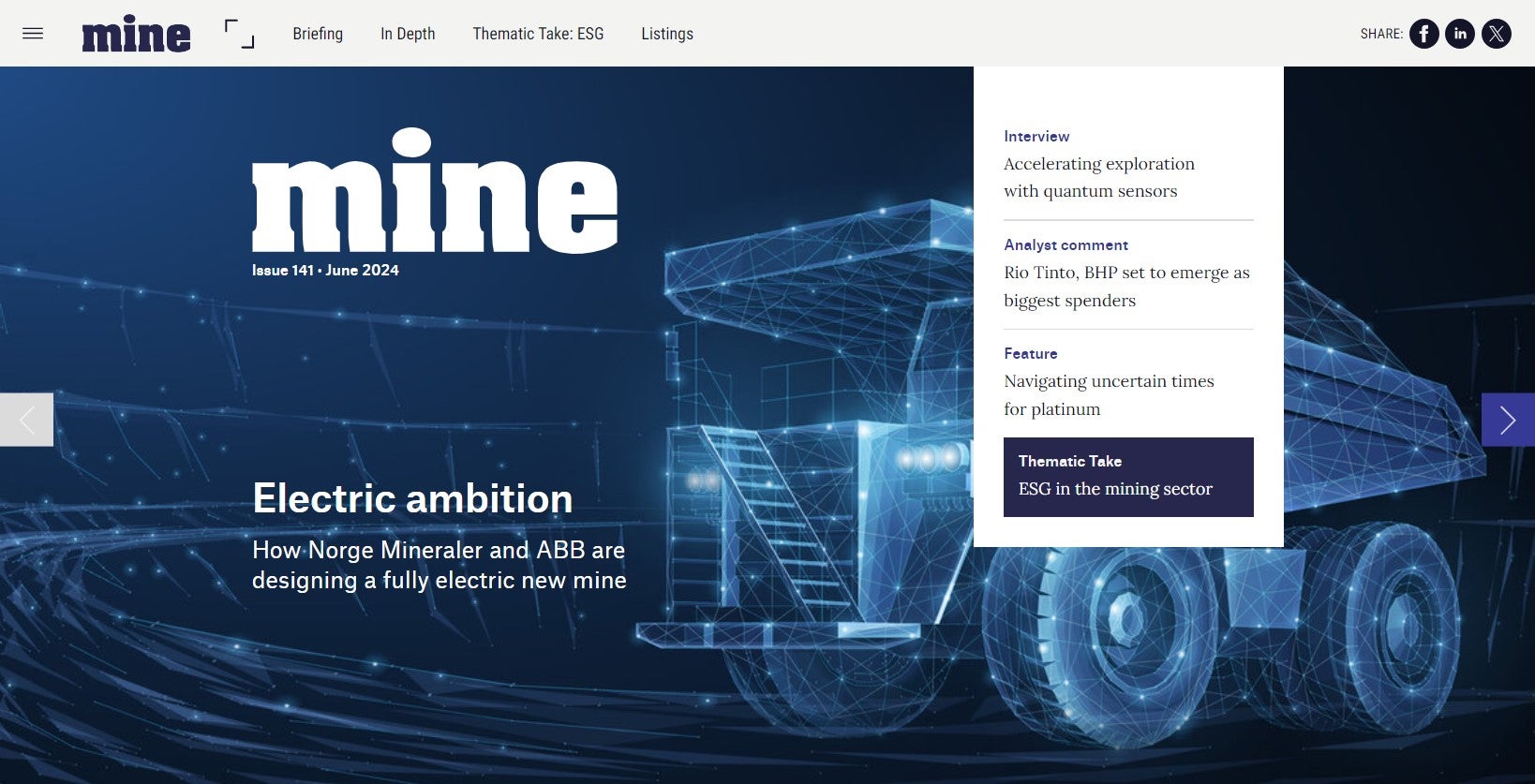
Task: Read Rio Tinto, BHP biggest spenders article
Action: [x=1126, y=287]
